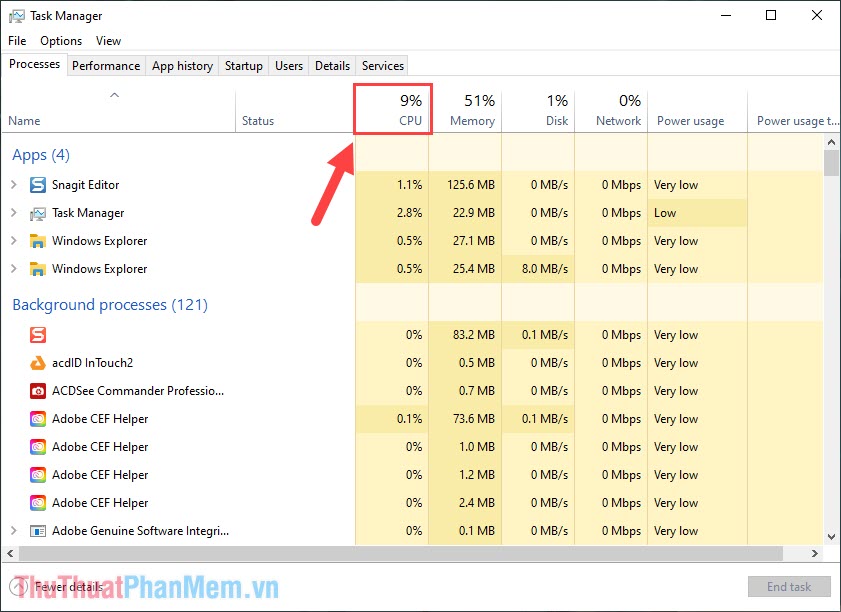Image resolution: width=841 pixels, height=612 pixels.
Task: Click the 22.9 MB memory value
Action: [x=474, y=213]
